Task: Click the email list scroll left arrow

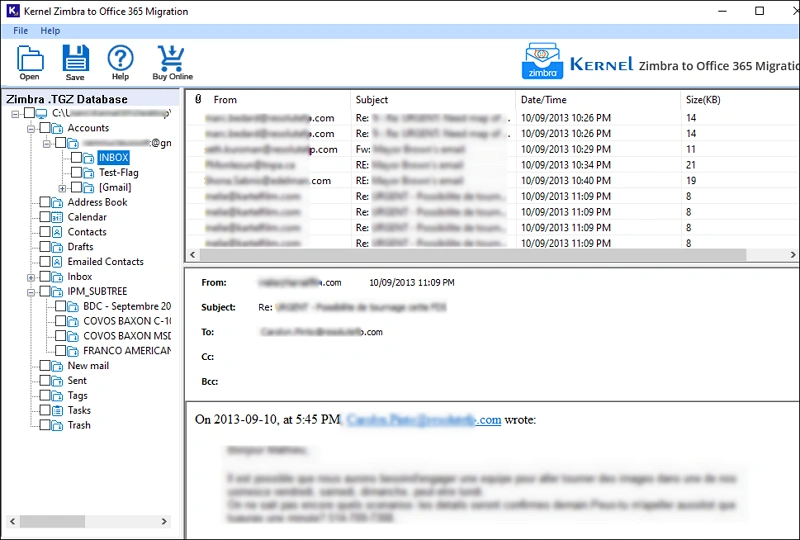Action: pyautogui.click(x=192, y=254)
